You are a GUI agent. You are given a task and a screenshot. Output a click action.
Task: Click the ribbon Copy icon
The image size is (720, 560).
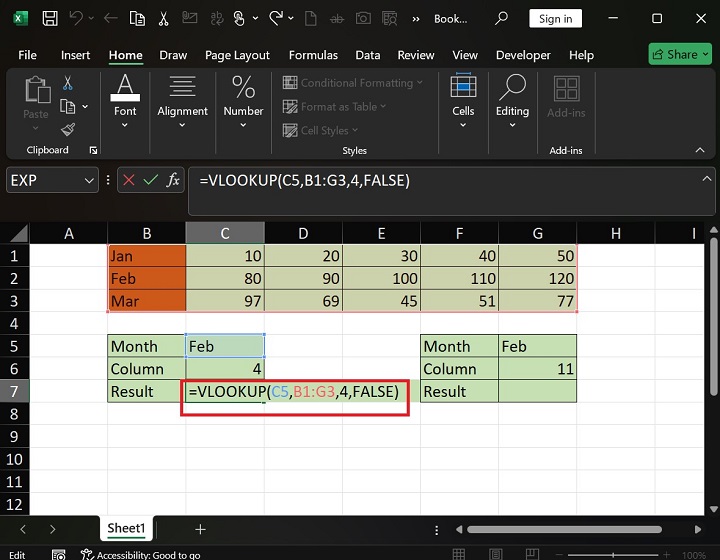(68, 106)
